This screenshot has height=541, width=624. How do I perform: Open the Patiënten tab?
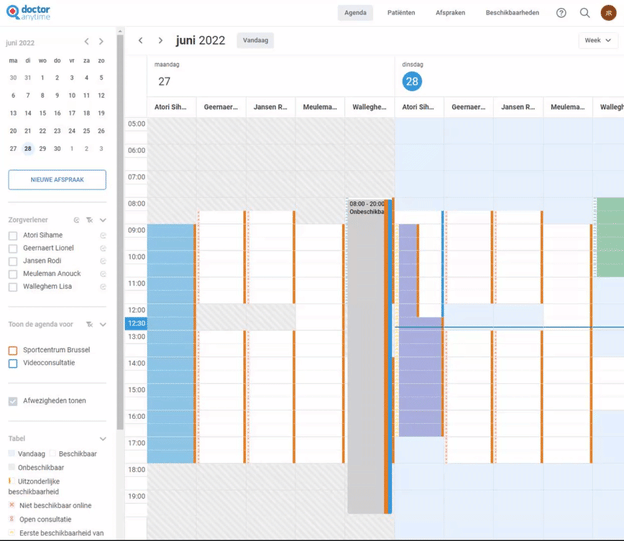(401, 13)
